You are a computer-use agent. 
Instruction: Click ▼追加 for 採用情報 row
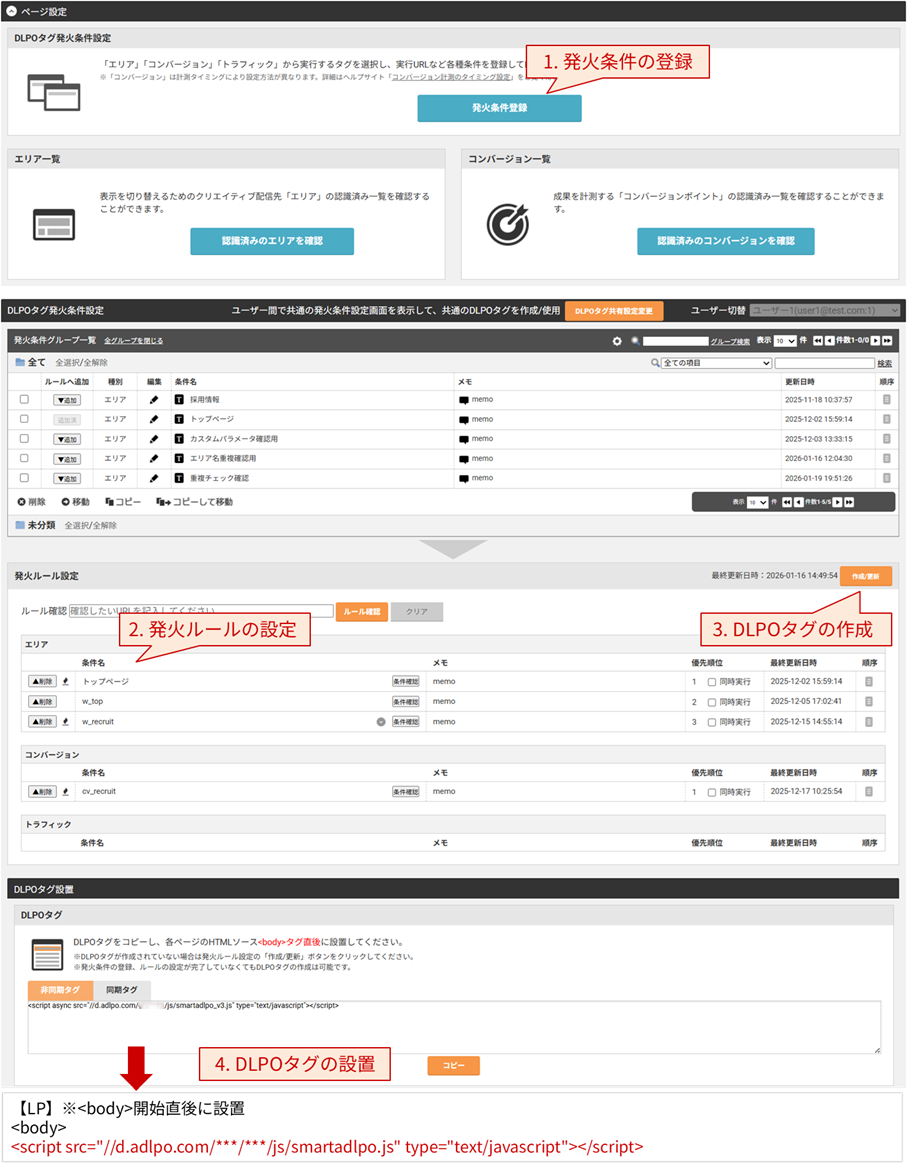[x=67, y=400]
